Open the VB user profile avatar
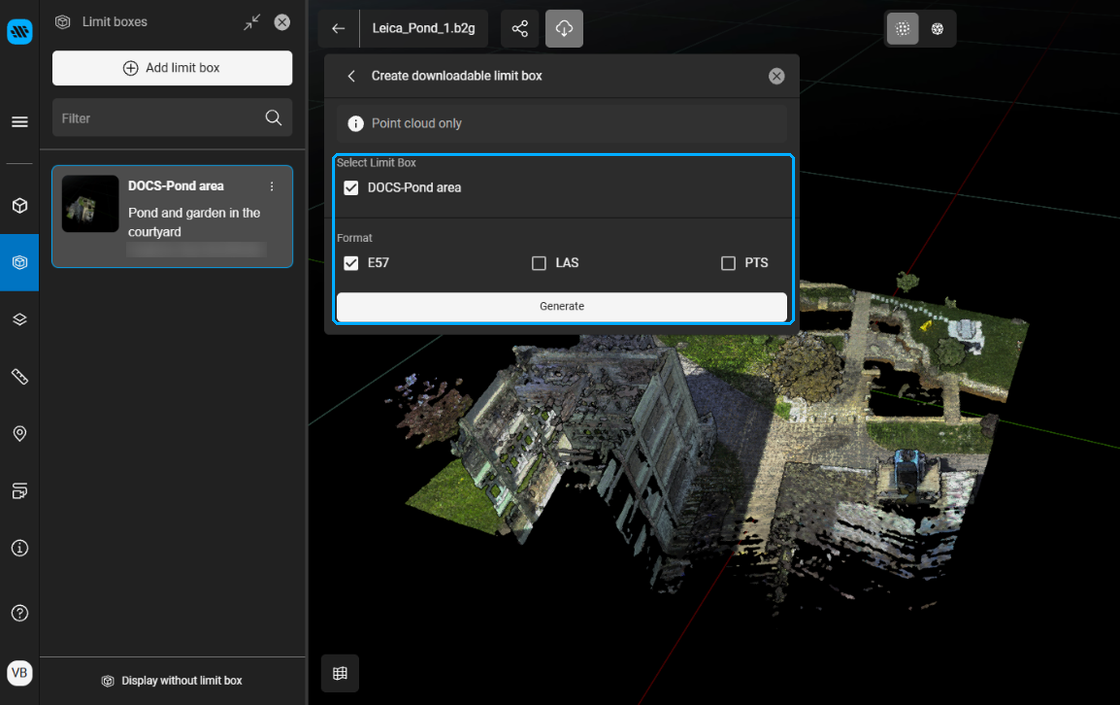Image resolution: width=1120 pixels, height=705 pixels. 19,673
